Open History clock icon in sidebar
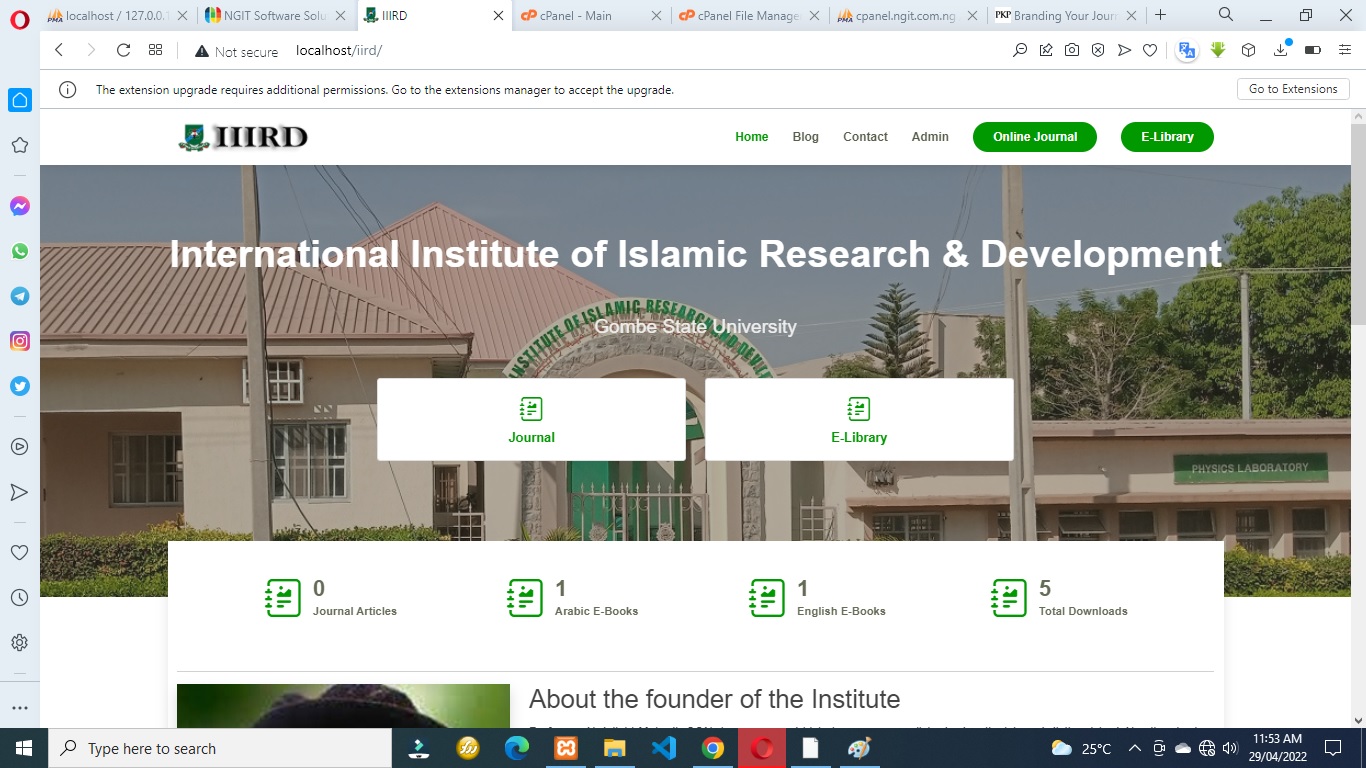Image resolution: width=1366 pixels, height=768 pixels. [20, 598]
